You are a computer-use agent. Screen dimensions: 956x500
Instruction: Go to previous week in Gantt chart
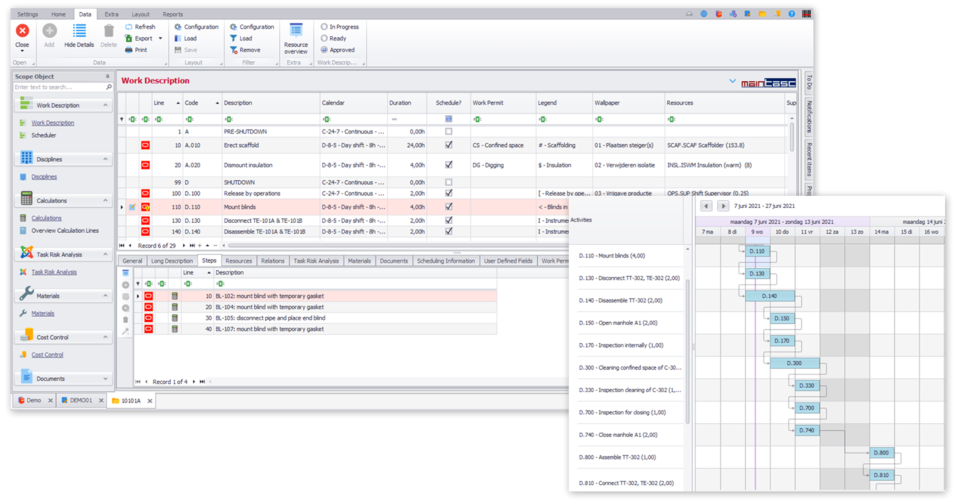pos(706,205)
